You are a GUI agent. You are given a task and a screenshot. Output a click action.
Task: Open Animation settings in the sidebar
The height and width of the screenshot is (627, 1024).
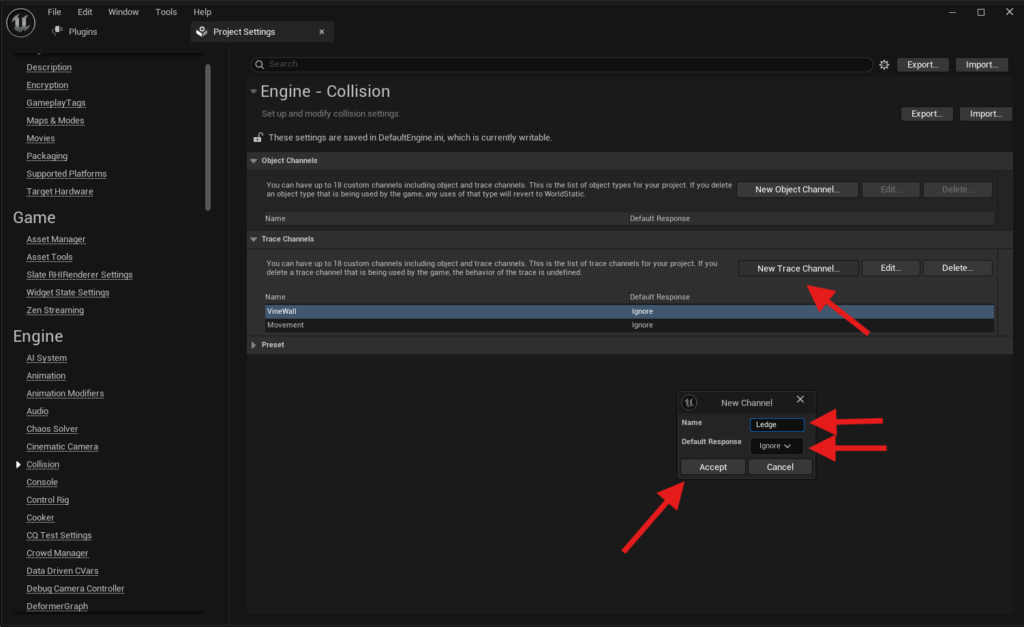(46, 376)
